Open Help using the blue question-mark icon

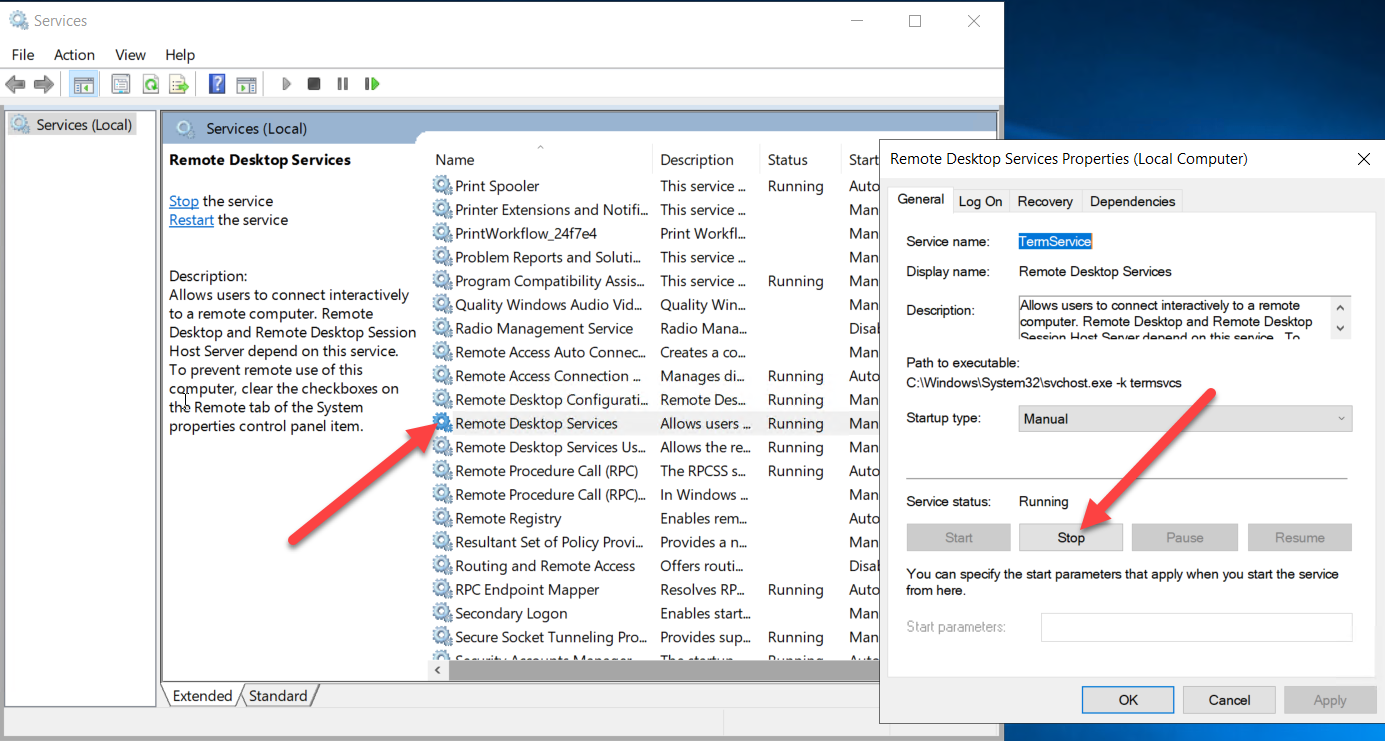coord(217,84)
